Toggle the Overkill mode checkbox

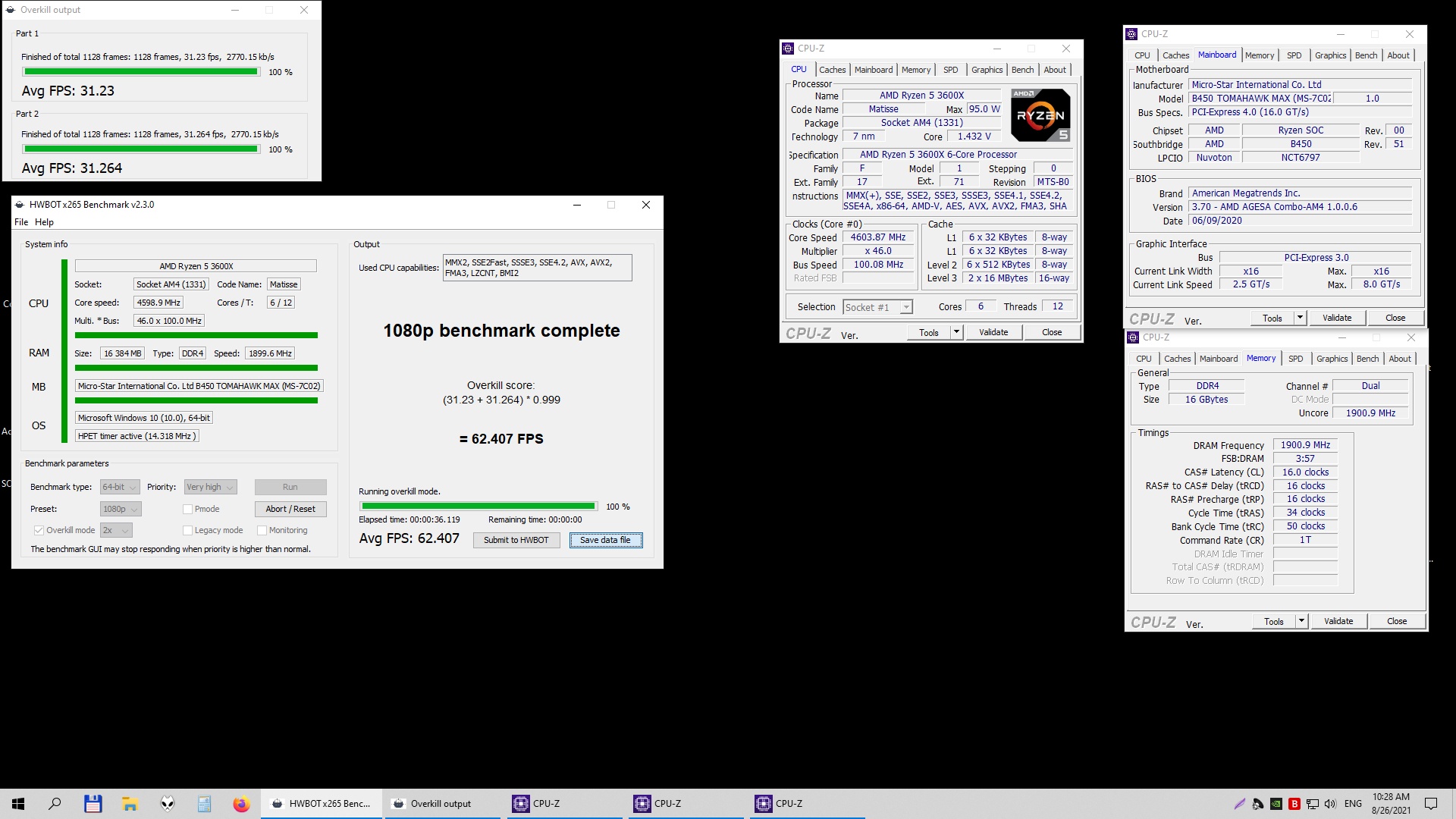pyautogui.click(x=39, y=530)
